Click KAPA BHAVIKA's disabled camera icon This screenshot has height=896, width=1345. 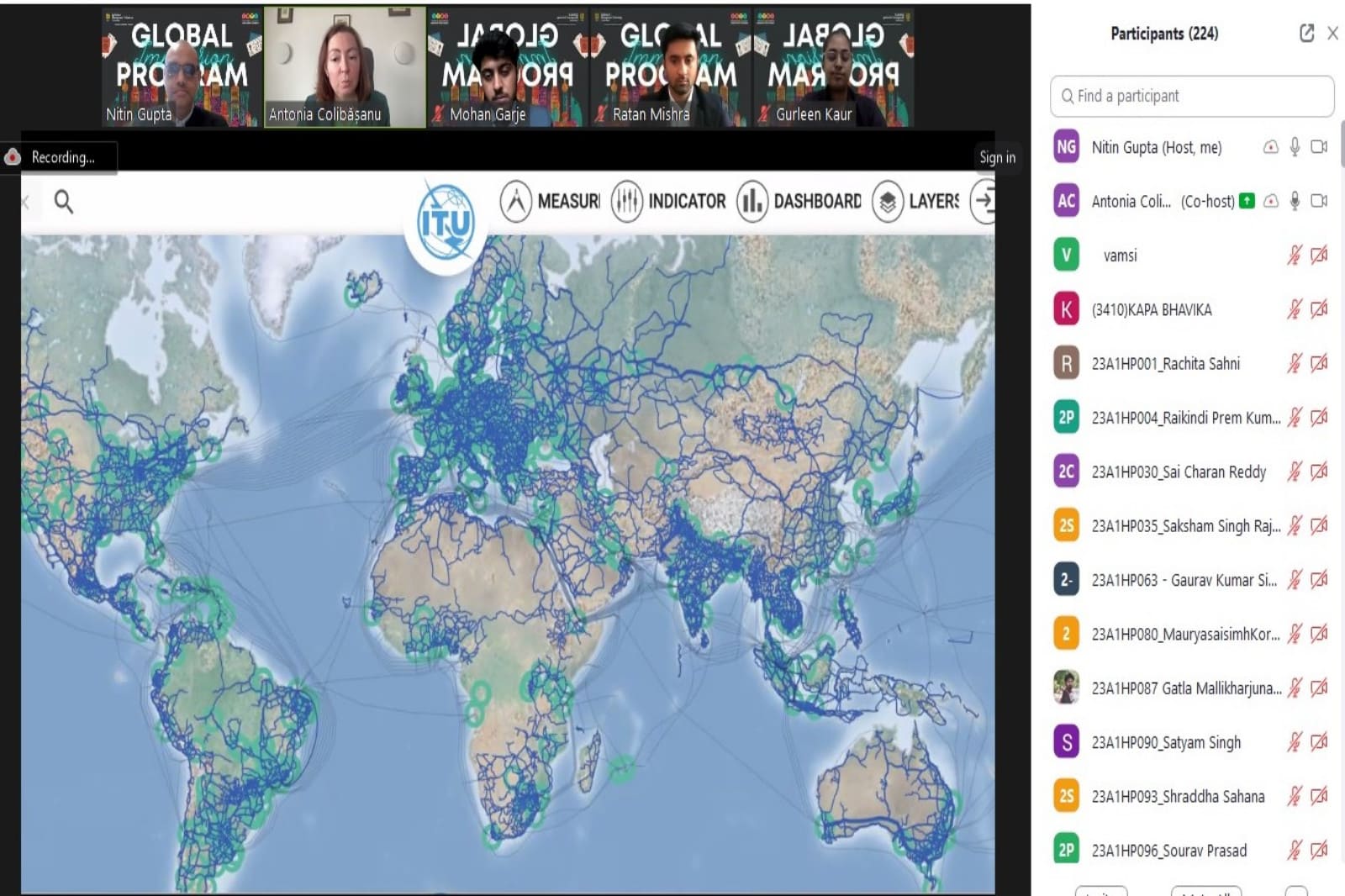click(1319, 309)
